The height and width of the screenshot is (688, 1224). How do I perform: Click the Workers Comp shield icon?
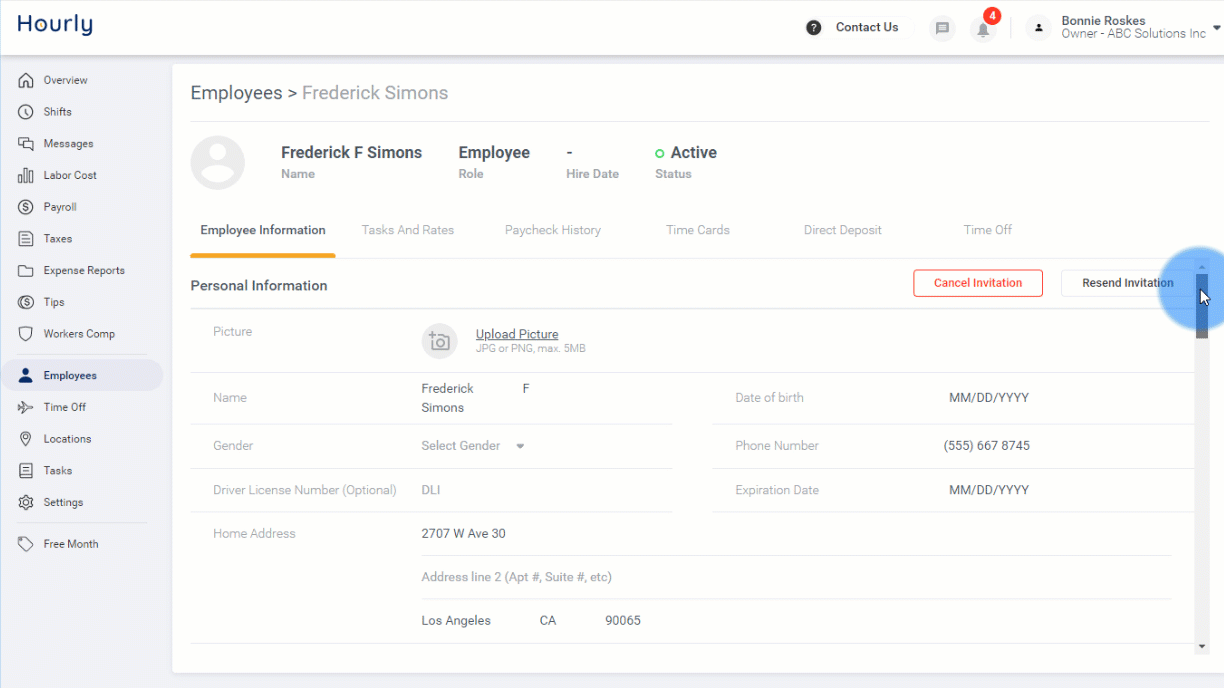[x=26, y=334]
